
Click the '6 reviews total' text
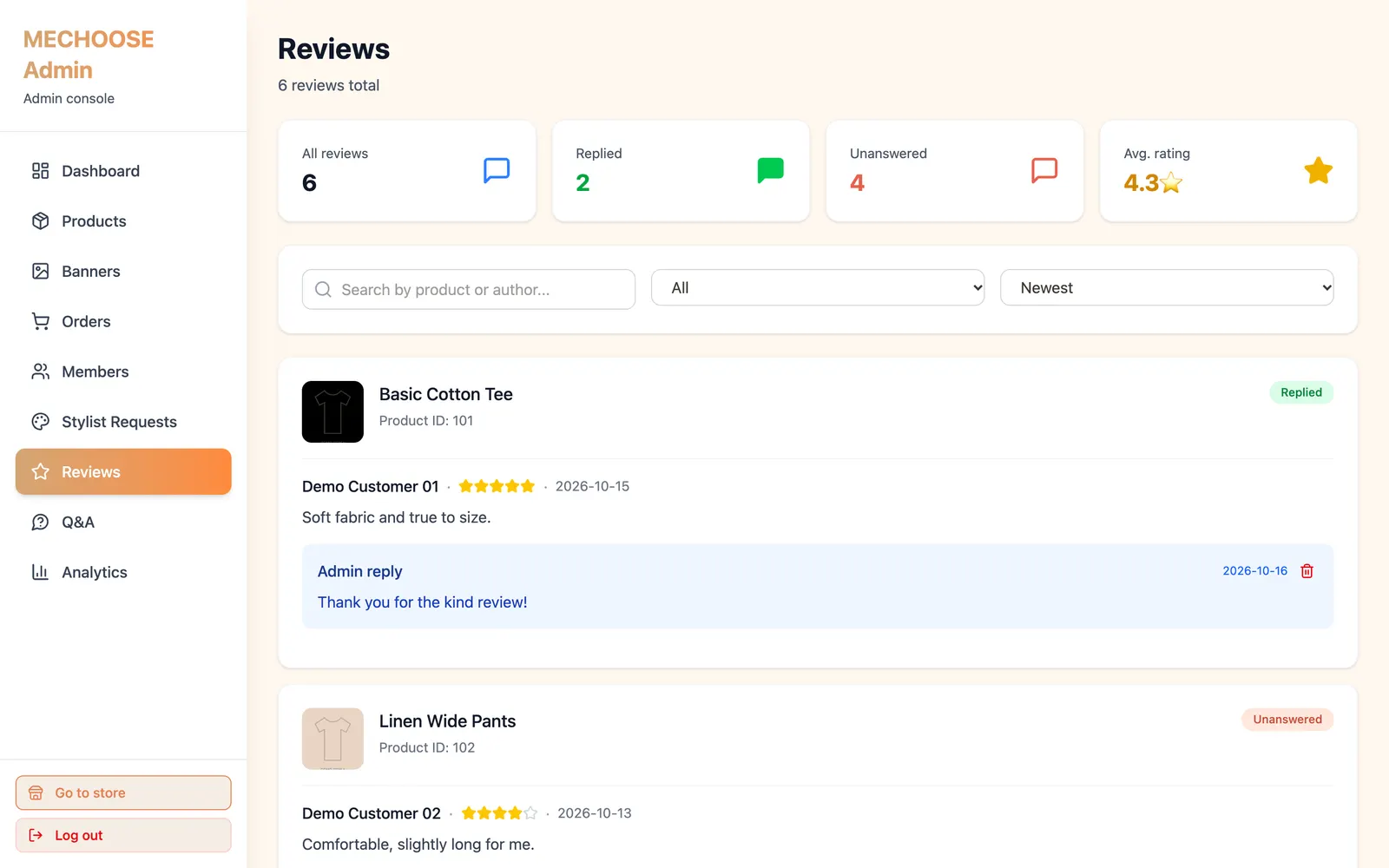(329, 85)
